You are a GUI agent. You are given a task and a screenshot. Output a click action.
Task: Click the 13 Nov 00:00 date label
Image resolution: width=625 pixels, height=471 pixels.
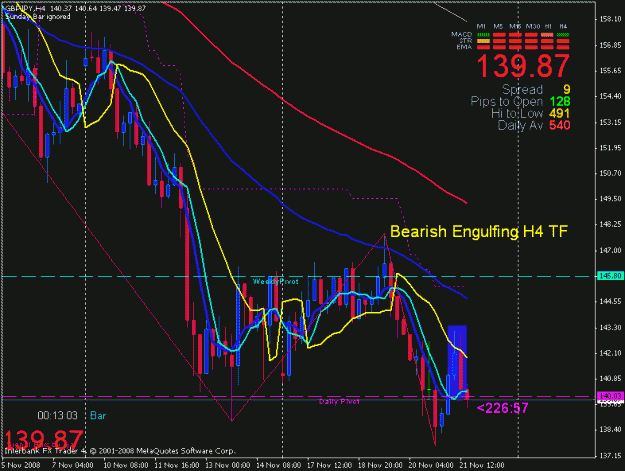(228, 465)
